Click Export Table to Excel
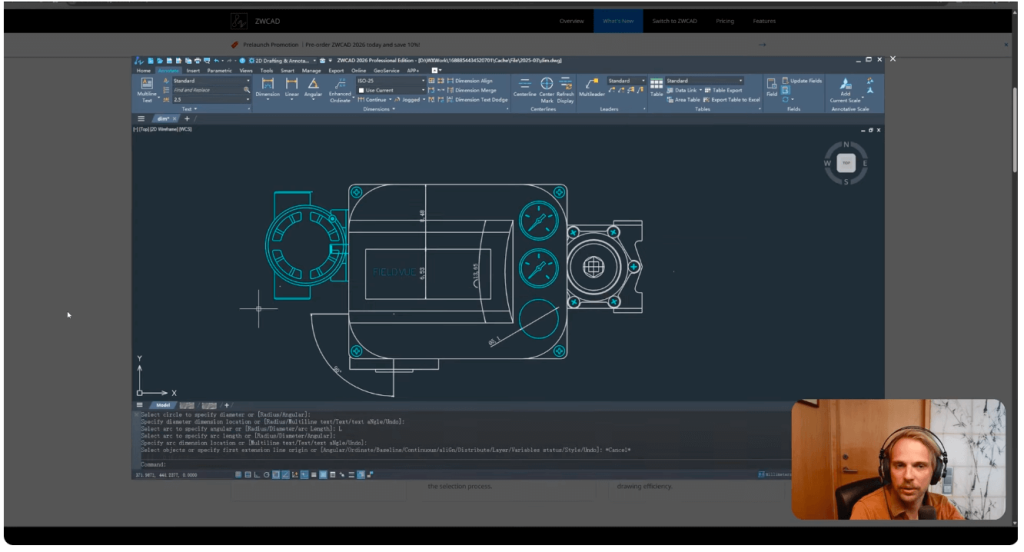 733,99
